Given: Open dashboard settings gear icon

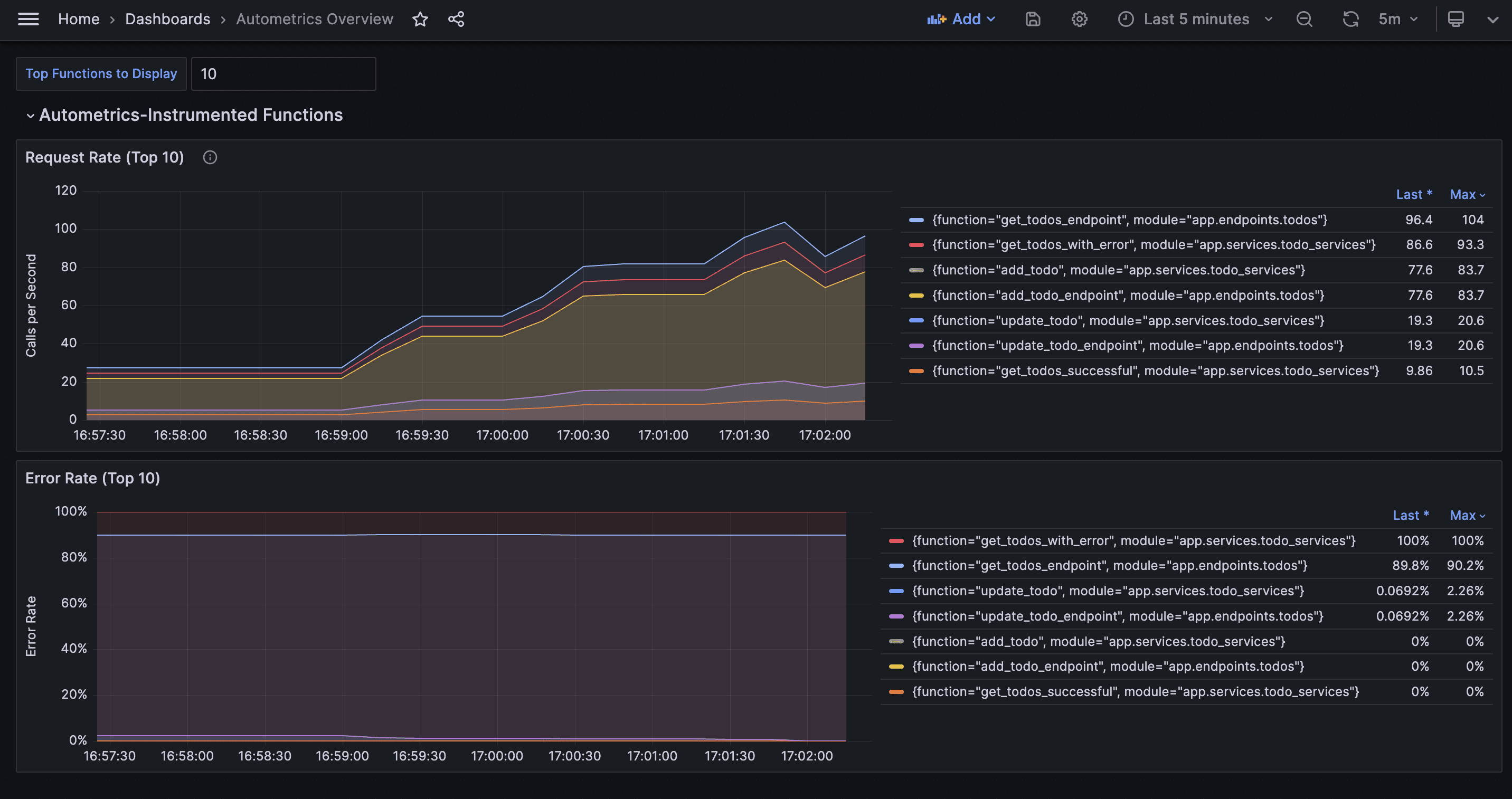Looking at the screenshot, I should (1080, 20).
